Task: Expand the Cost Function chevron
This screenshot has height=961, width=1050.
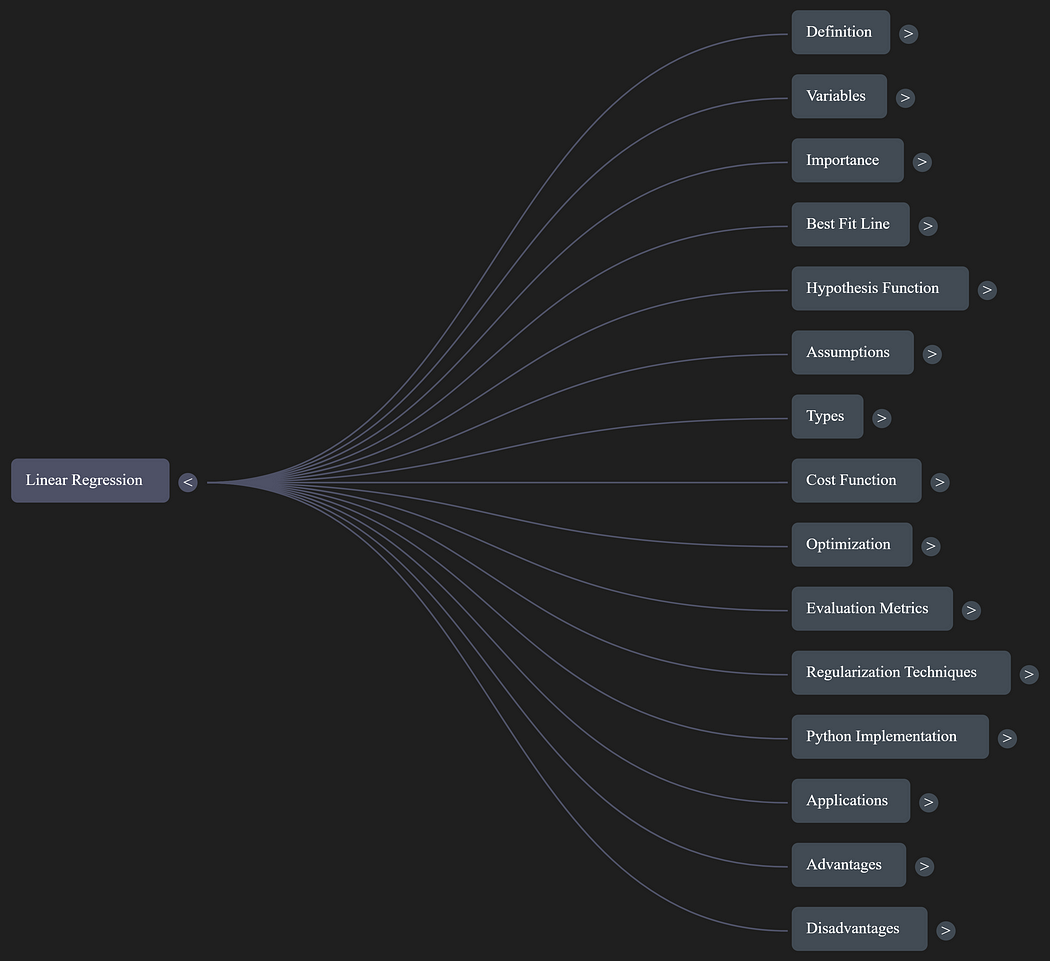Action: 939,481
